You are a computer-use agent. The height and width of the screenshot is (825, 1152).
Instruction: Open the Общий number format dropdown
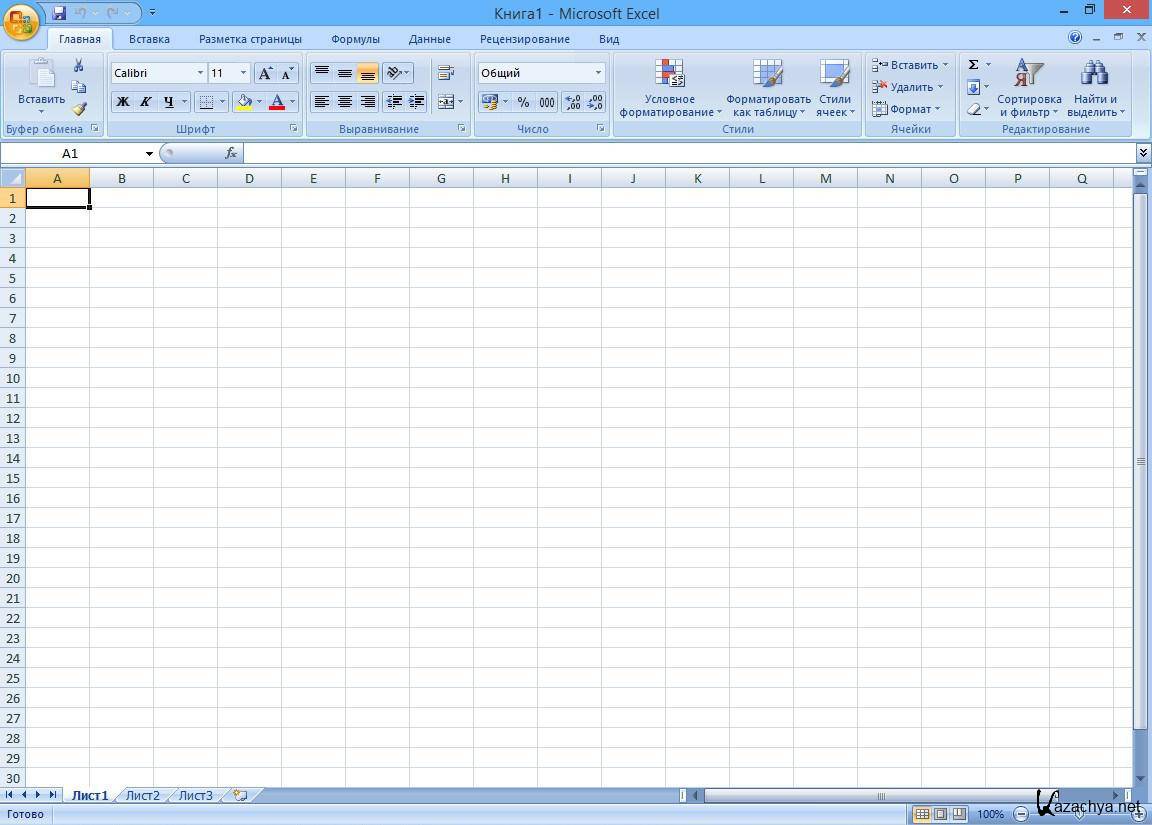[x=598, y=73]
